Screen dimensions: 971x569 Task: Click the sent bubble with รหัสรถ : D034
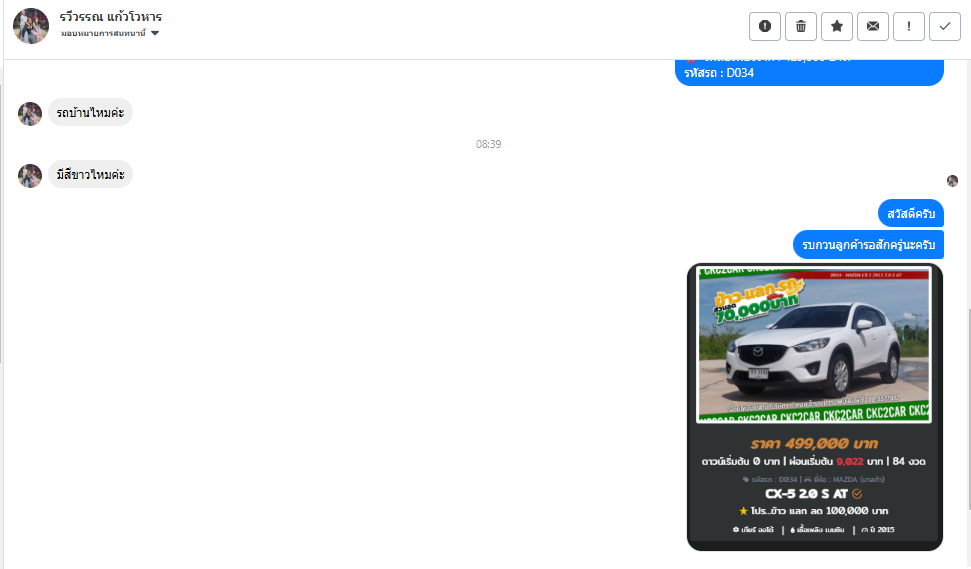(809, 72)
